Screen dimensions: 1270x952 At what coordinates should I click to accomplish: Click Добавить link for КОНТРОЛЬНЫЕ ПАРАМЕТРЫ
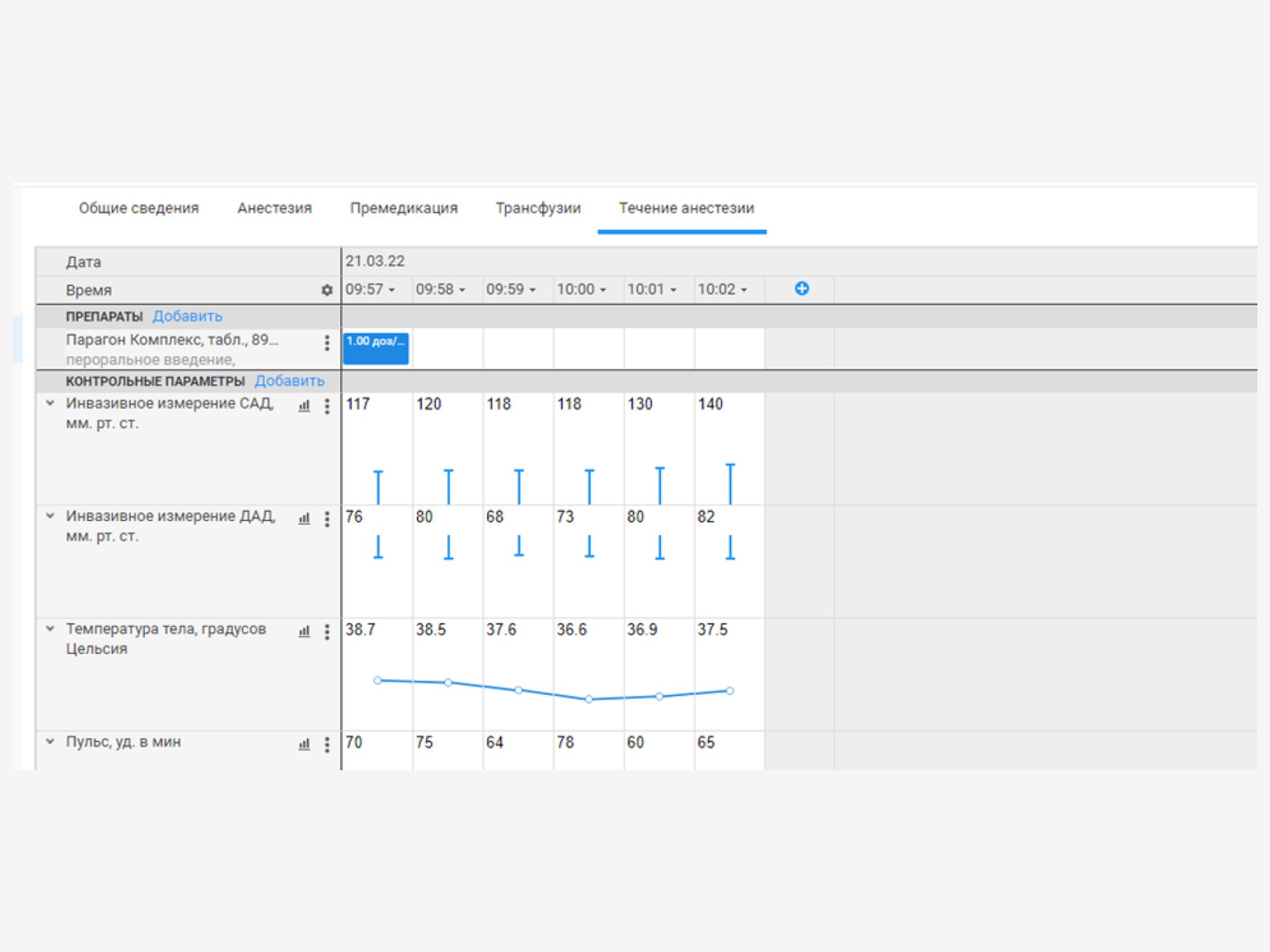(x=290, y=381)
